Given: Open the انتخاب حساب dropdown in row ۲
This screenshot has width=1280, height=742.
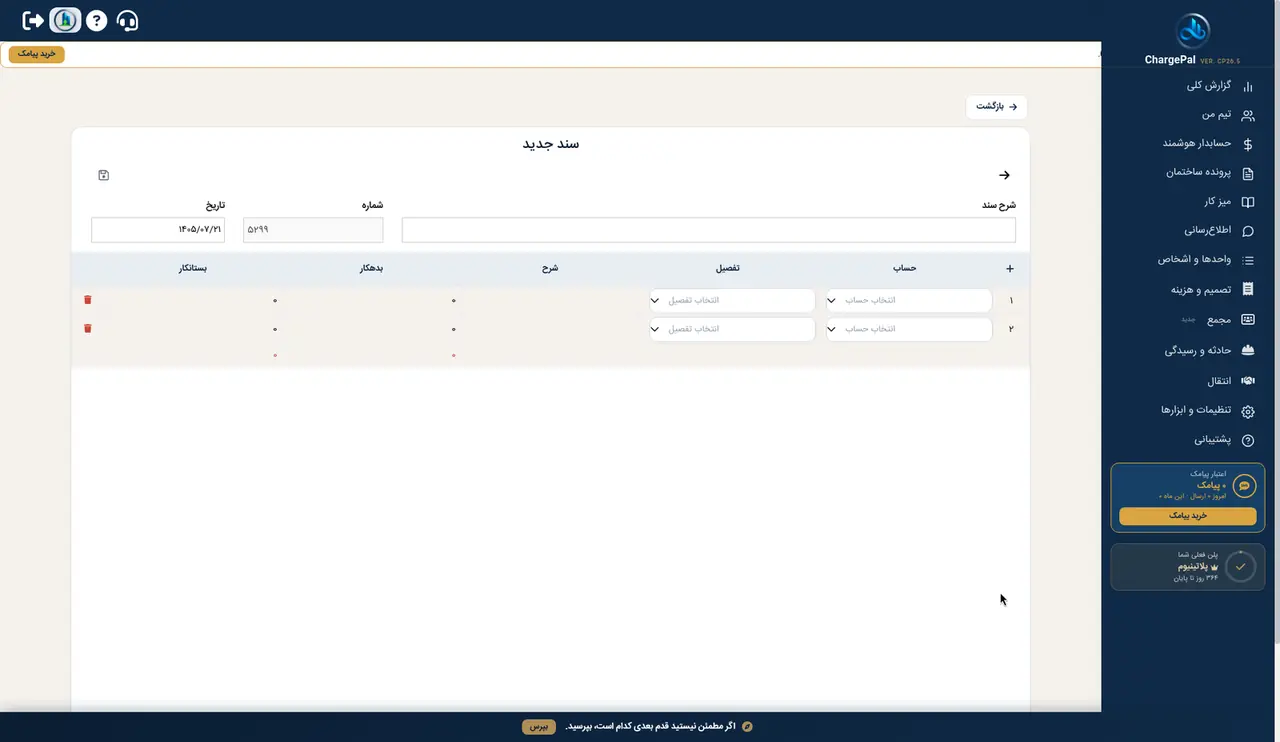Looking at the screenshot, I should 909,329.
